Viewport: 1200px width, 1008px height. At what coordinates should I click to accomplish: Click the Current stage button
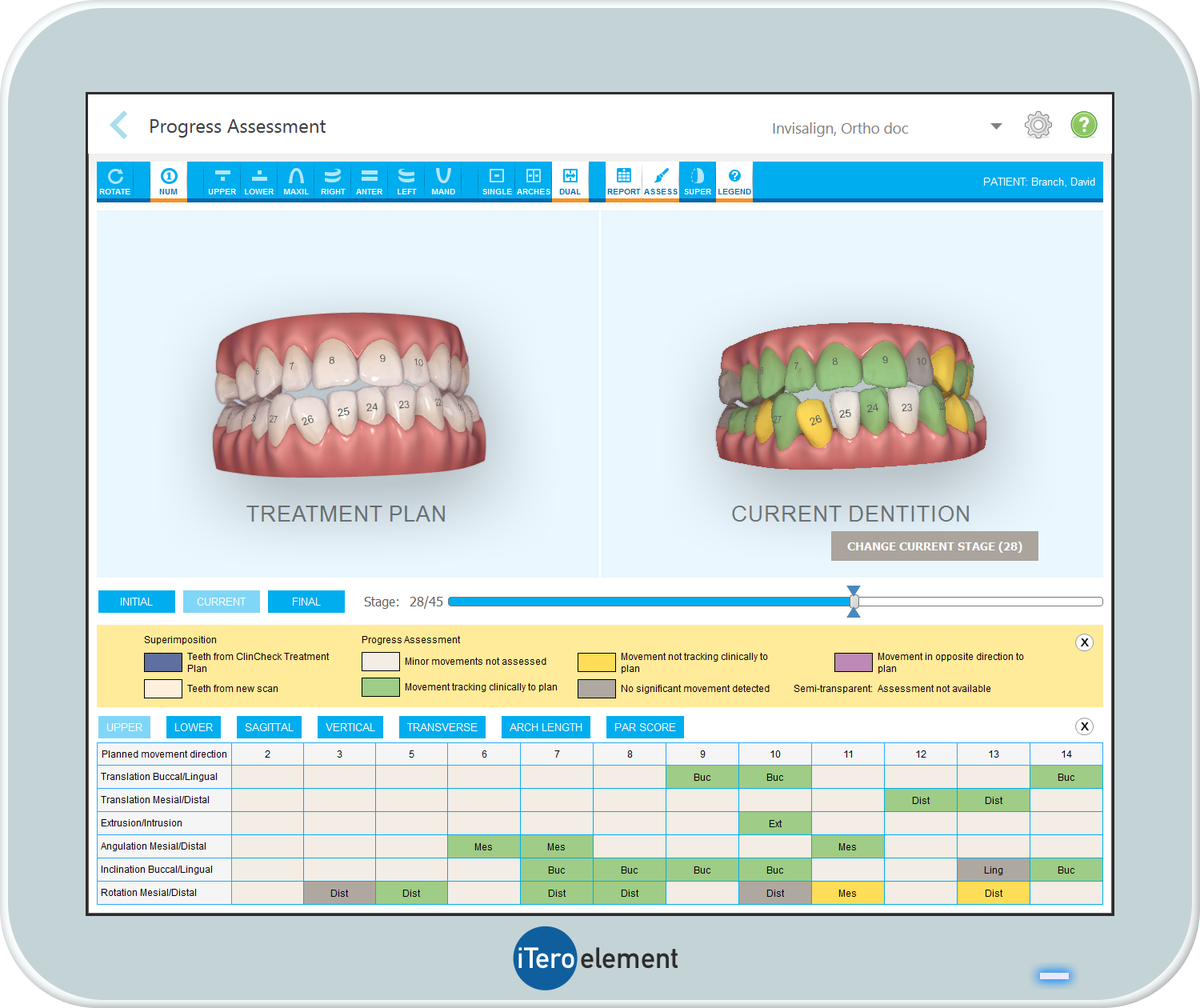tap(221, 602)
